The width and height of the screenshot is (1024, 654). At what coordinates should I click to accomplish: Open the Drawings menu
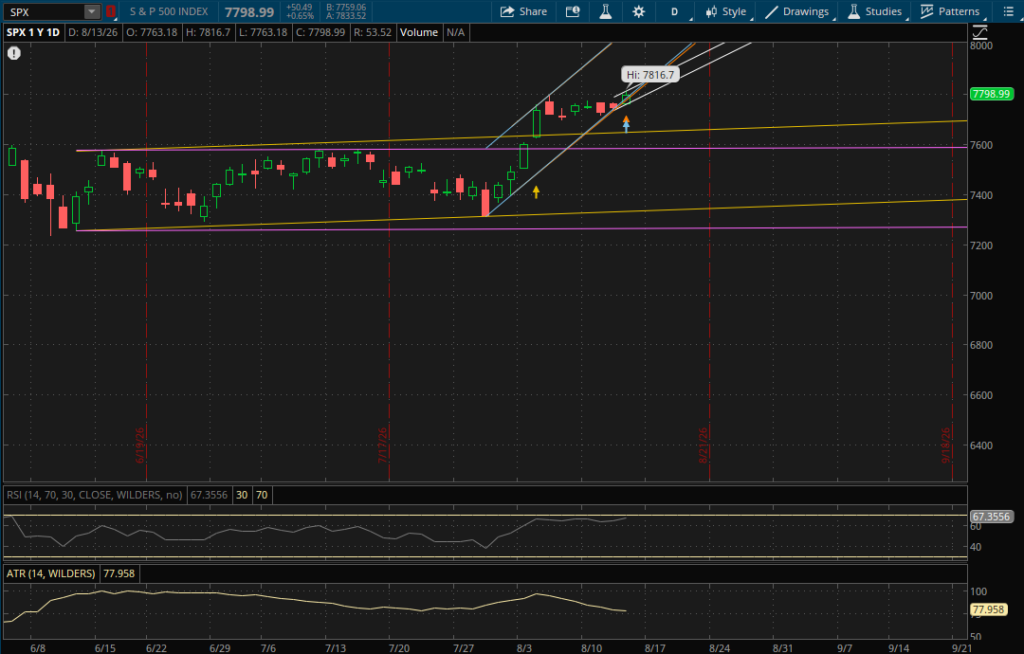click(797, 12)
